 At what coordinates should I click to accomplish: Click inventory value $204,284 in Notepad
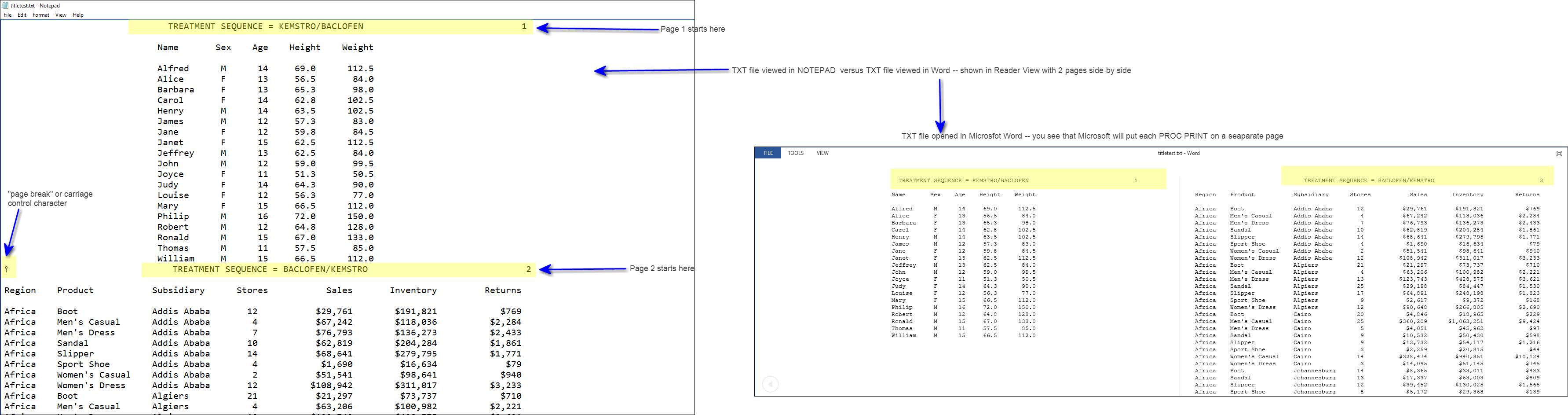tap(416, 343)
